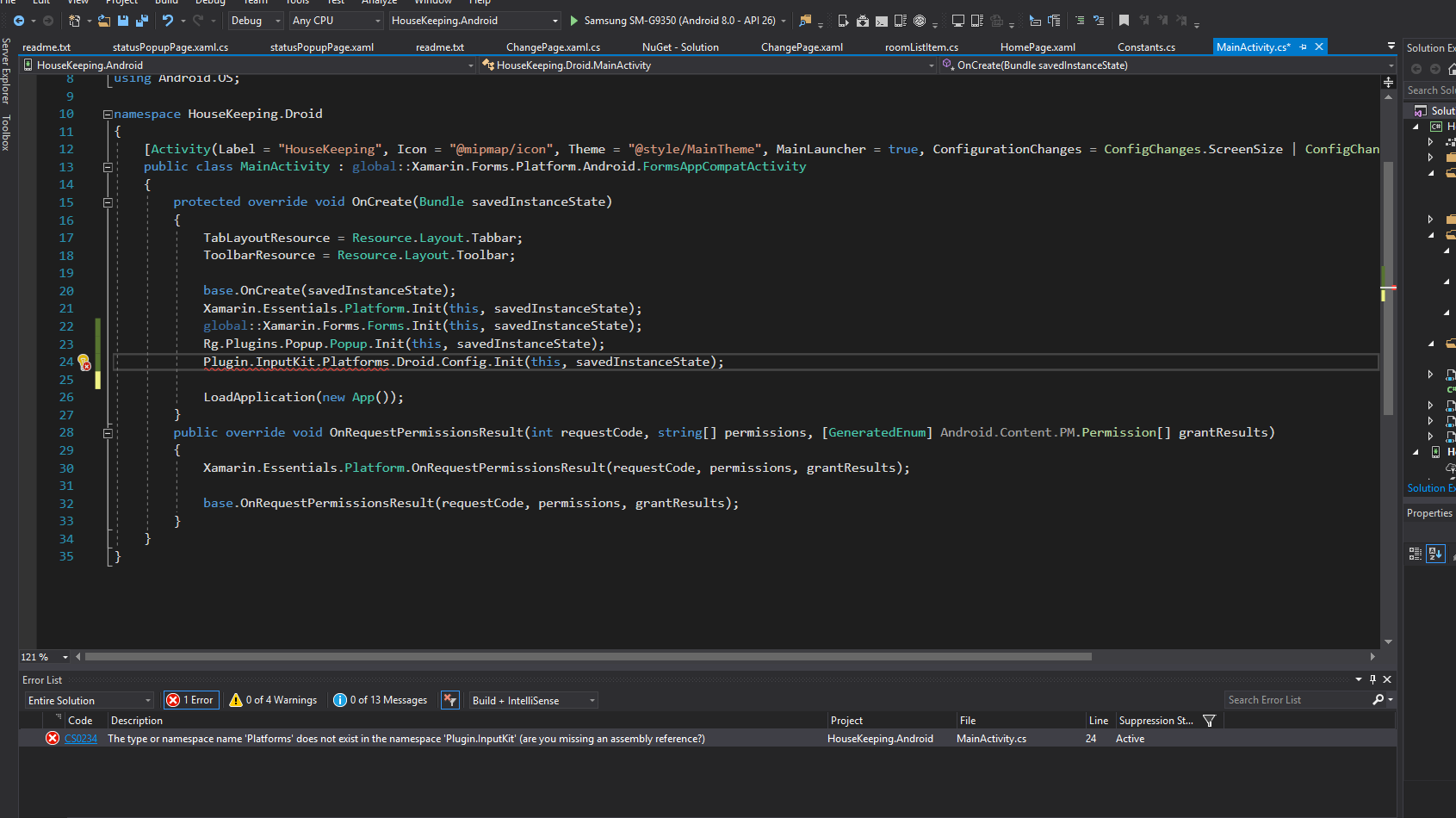Screen dimensions: 1456x818
Task: Click the breakpoint glyph on line 24
Action: pyautogui.click(x=84, y=363)
